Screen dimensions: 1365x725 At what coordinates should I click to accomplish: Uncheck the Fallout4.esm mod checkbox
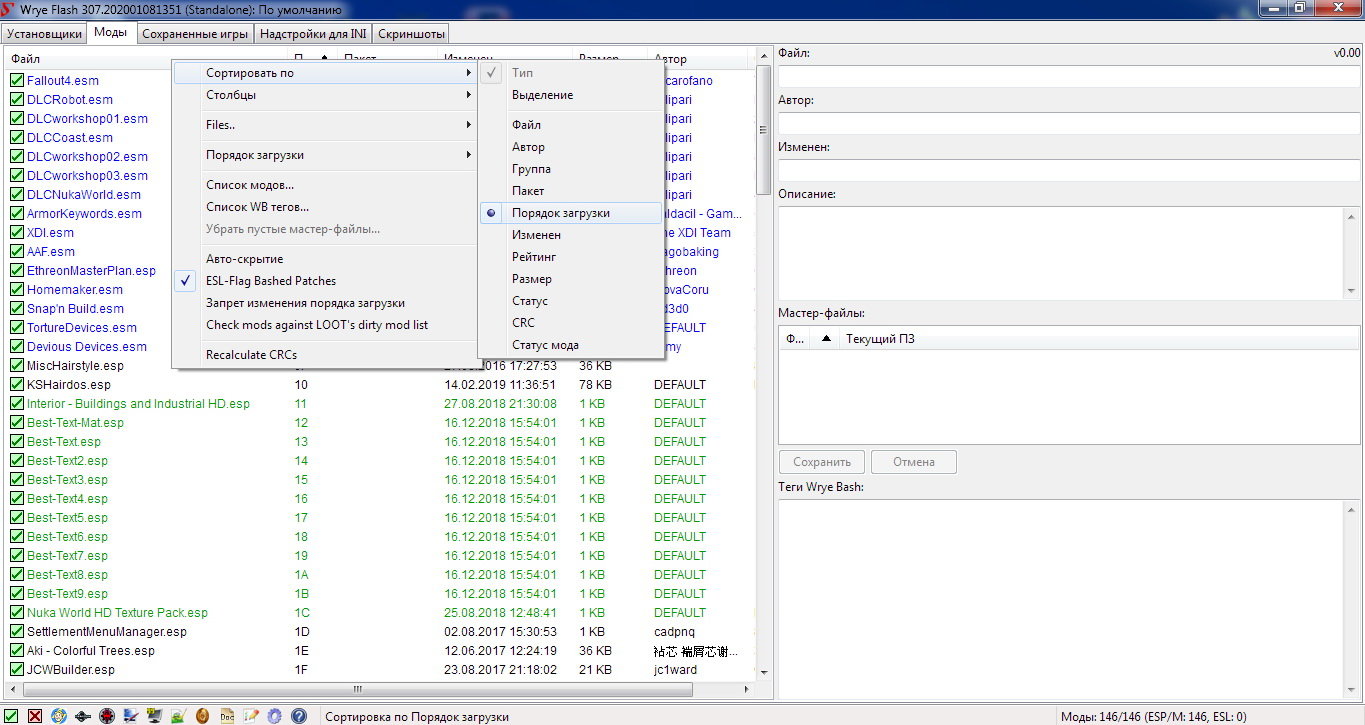tap(17, 81)
